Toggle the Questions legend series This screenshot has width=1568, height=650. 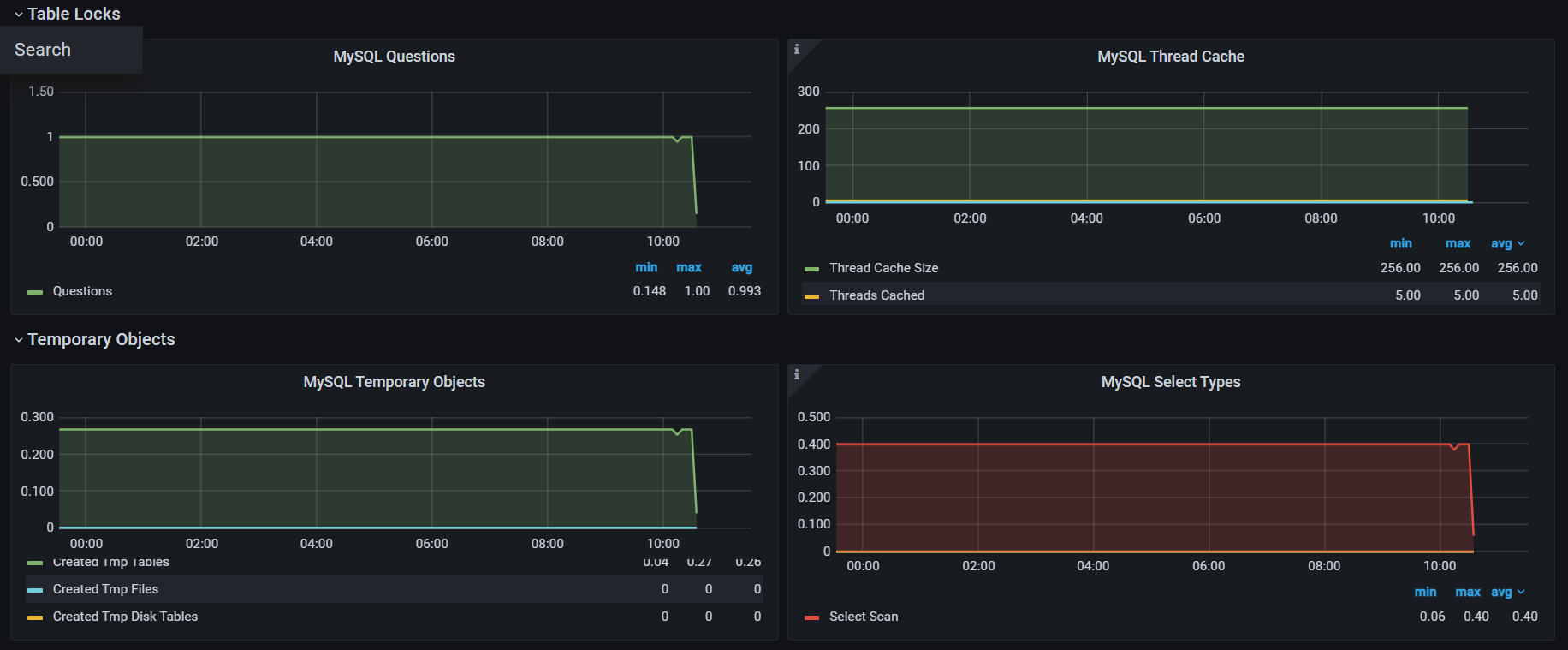pos(82,291)
